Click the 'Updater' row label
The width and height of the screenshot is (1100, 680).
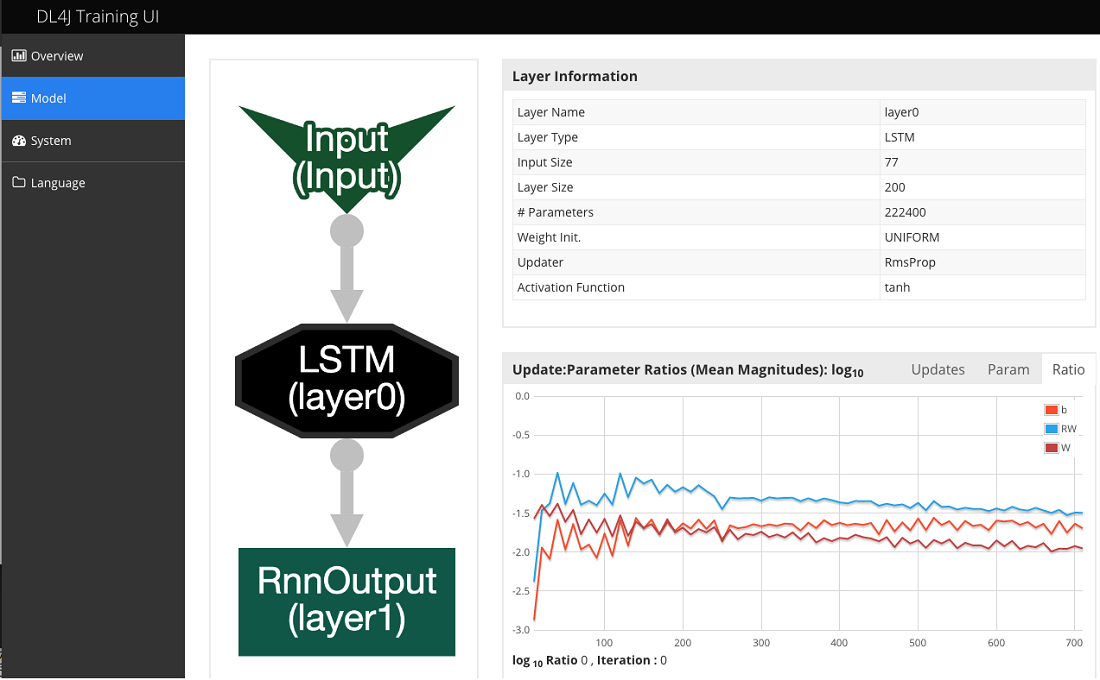click(540, 262)
